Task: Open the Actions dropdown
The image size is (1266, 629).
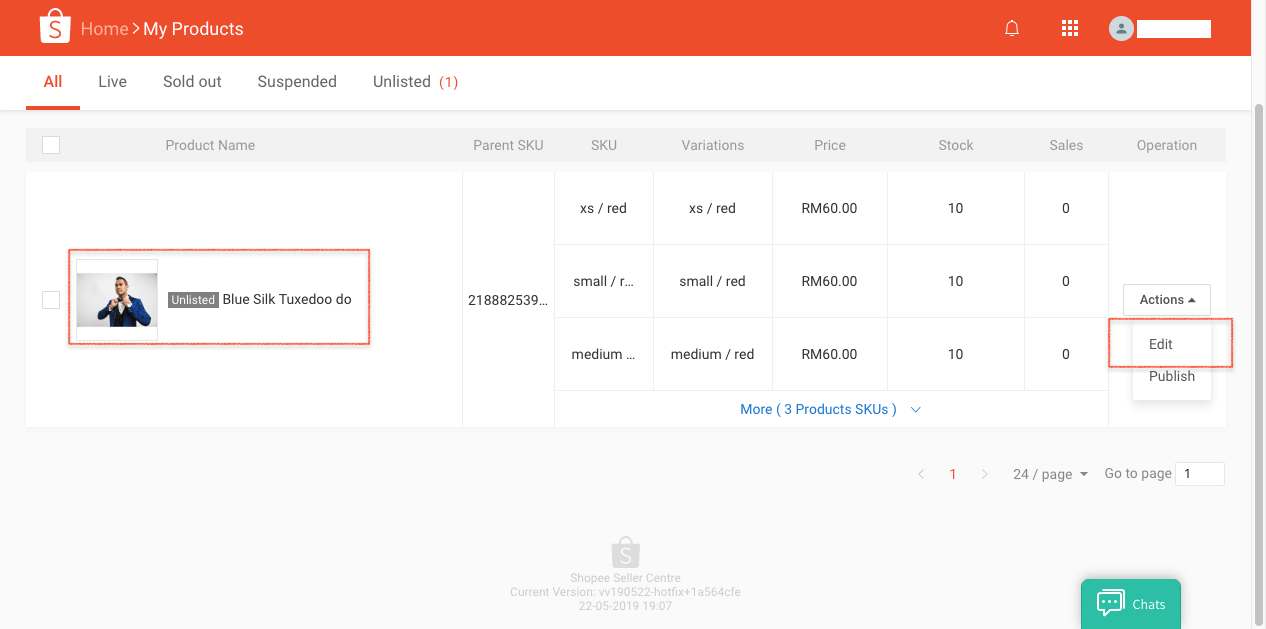Action: 1166,300
